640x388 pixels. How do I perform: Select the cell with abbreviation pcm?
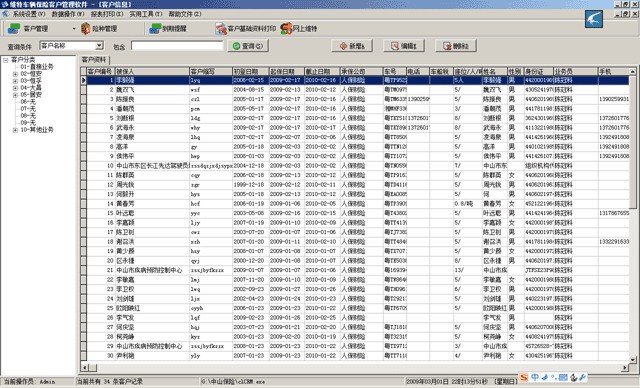[x=211, y=109]
